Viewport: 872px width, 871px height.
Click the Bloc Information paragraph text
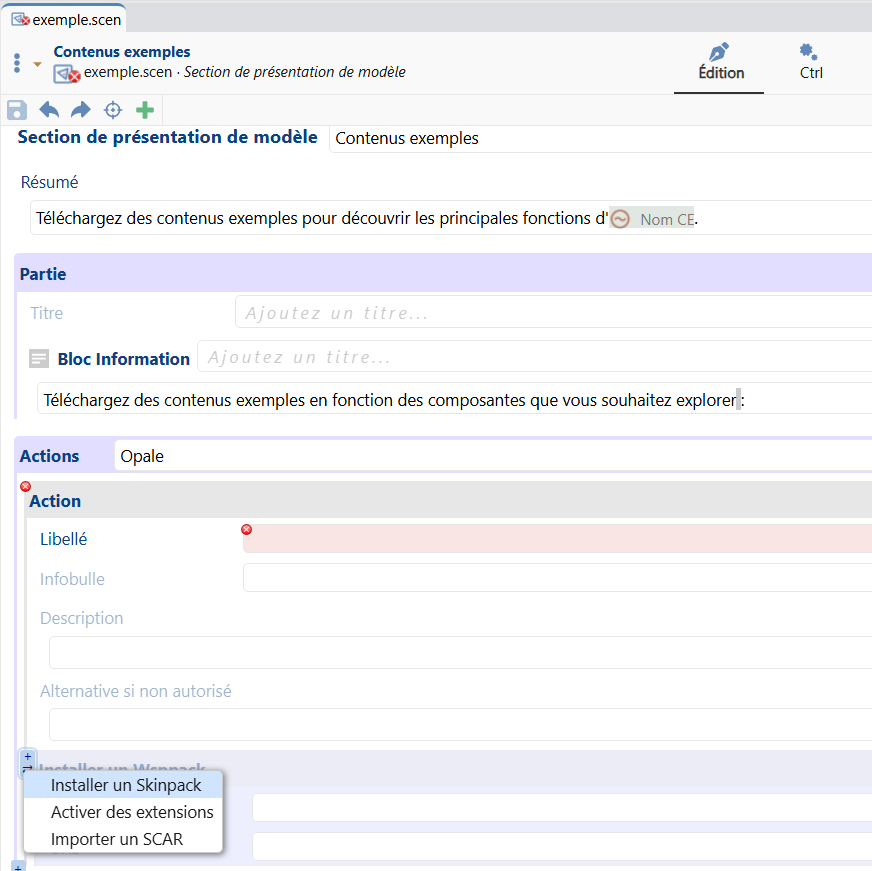(x=394, y=400)
